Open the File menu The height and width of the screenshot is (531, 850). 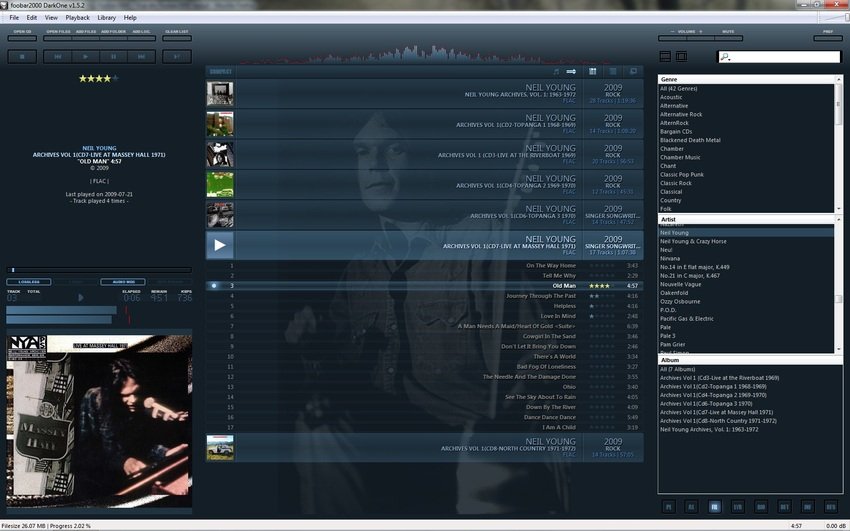(x=14, y=17)
